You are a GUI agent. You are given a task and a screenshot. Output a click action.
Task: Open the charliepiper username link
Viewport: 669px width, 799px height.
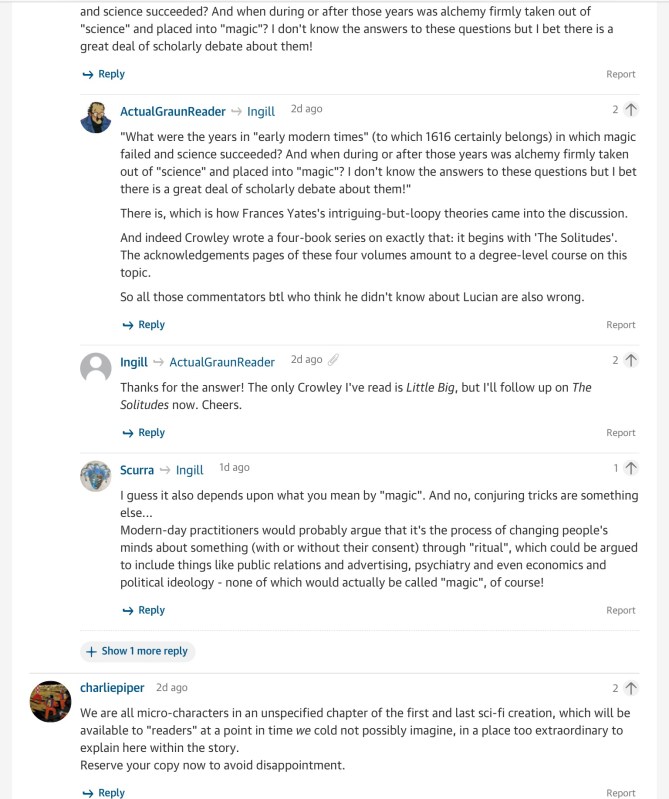tap(112, 688)
